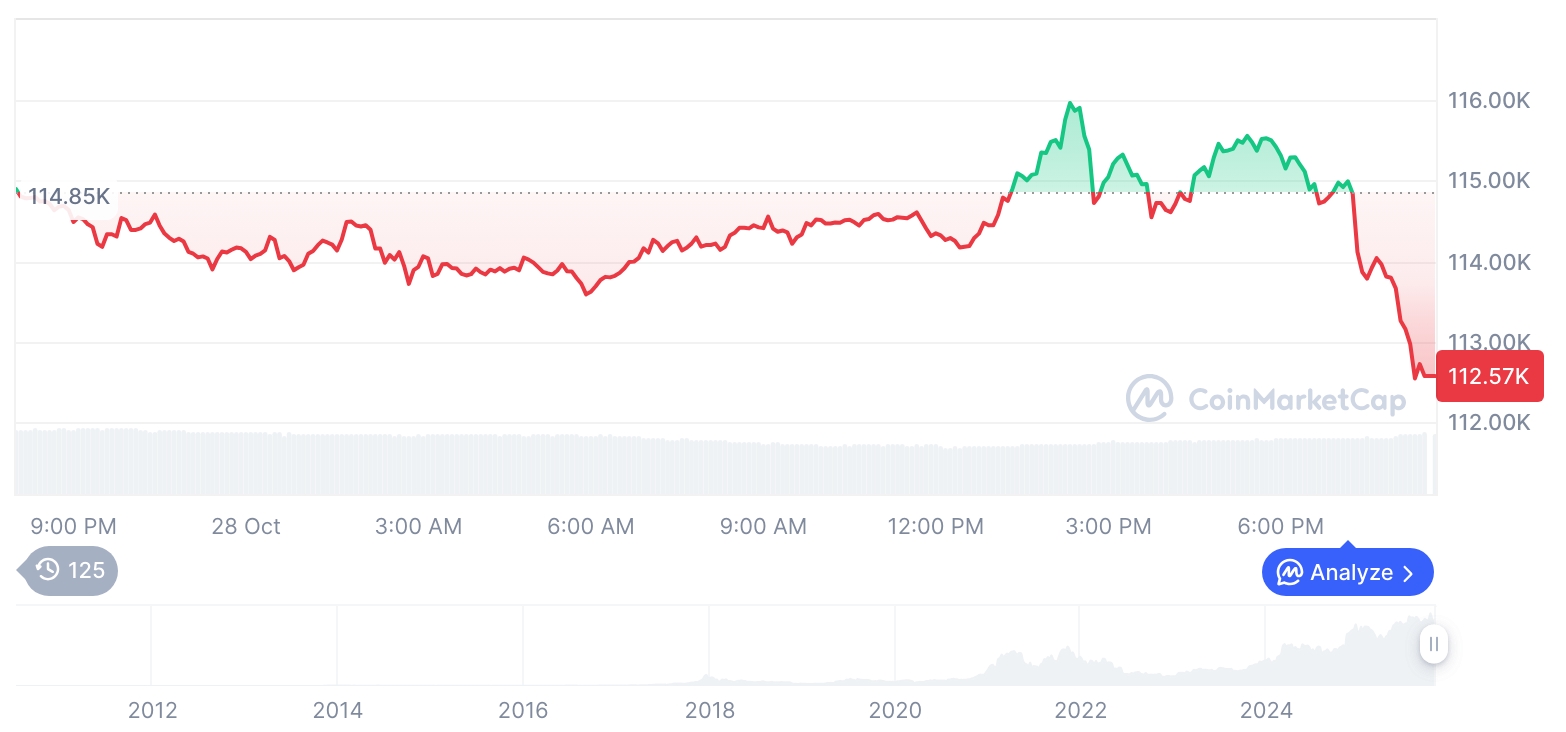1566x732 pixels.
Task: Click the blue Analyze button label
Action: coord(1351,573)
